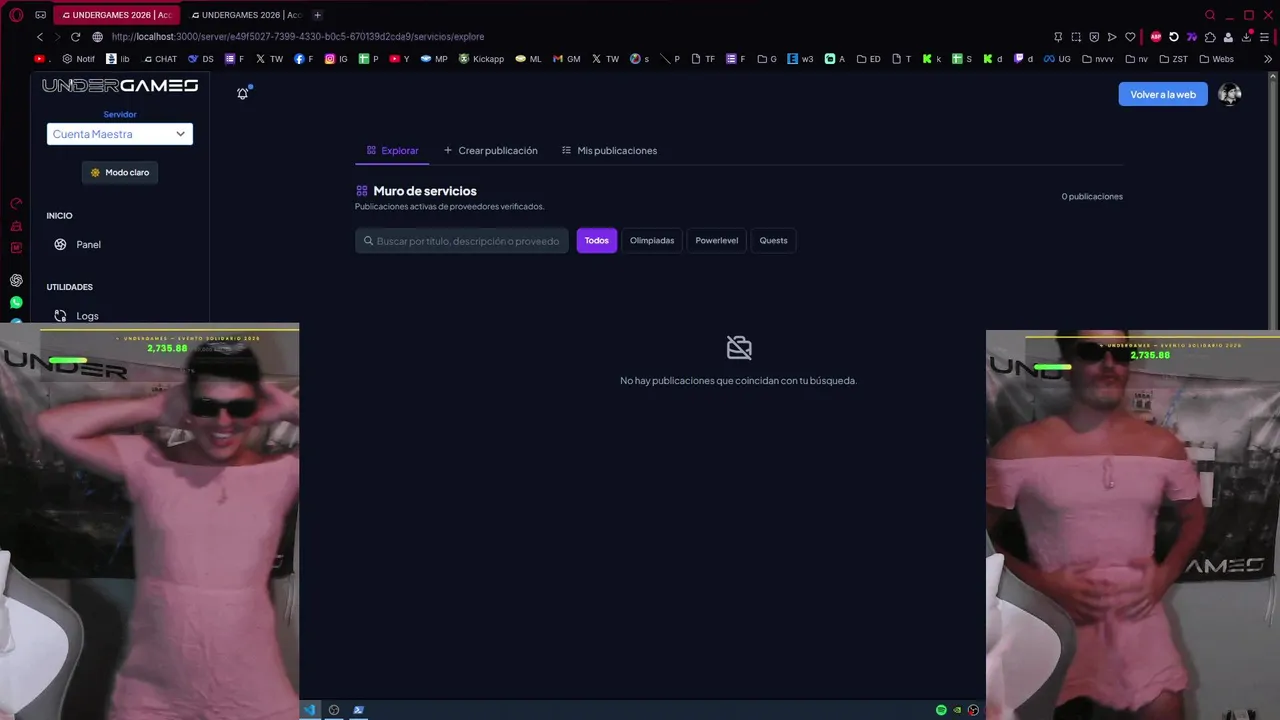Image resolution: width=1280 pixels, height=720 pixels.
Task: Open the notifications bell
Action: (x=242, y=93)
